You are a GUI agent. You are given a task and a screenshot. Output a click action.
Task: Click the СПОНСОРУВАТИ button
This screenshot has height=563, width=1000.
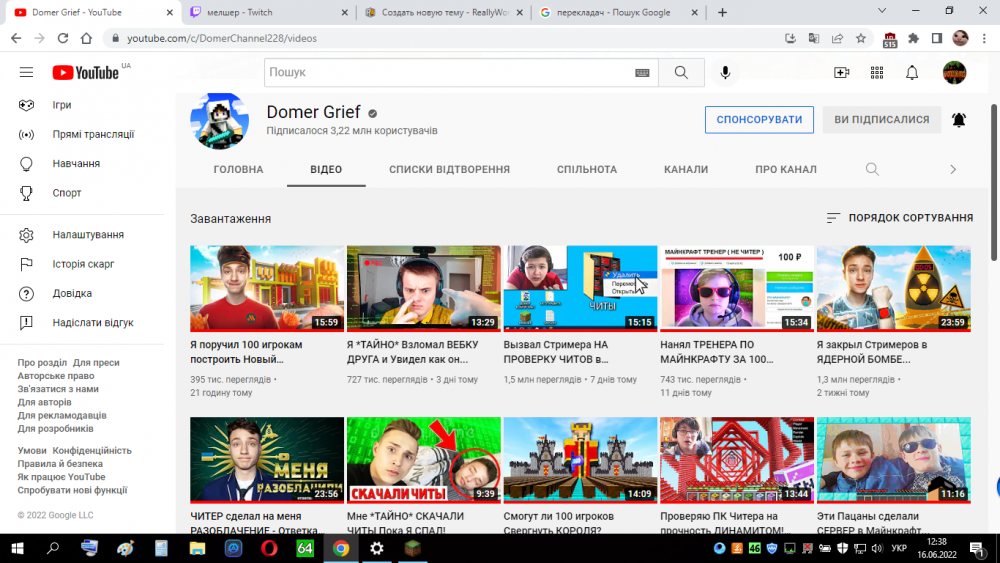click(759, 120)
